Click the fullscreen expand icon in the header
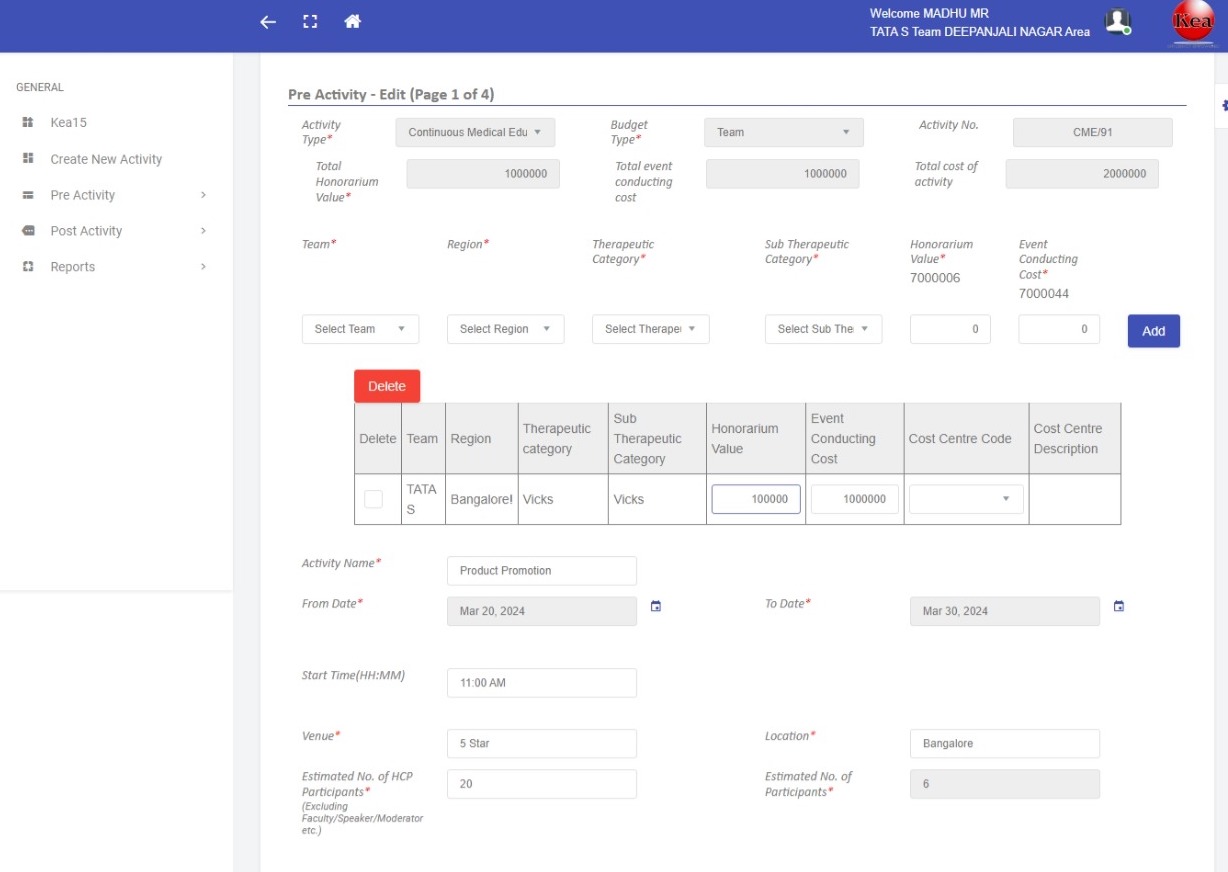 tap(310, 21)
